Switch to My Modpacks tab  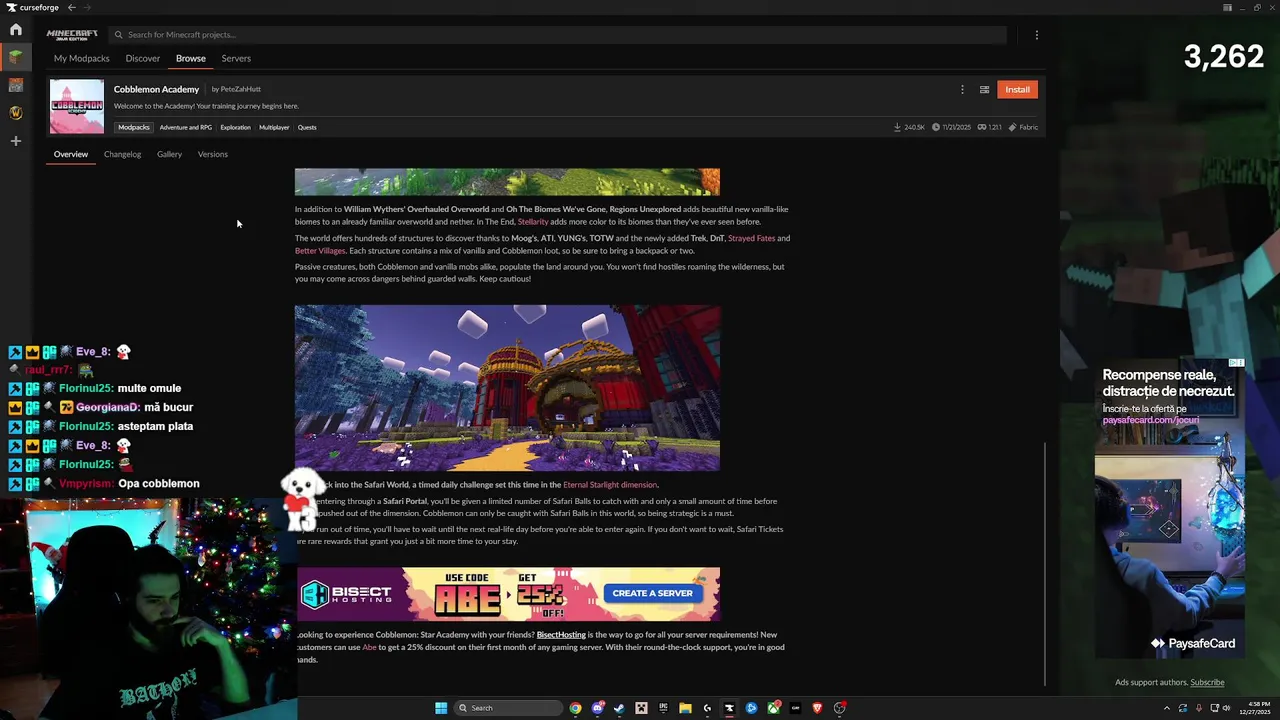(82, 58)
